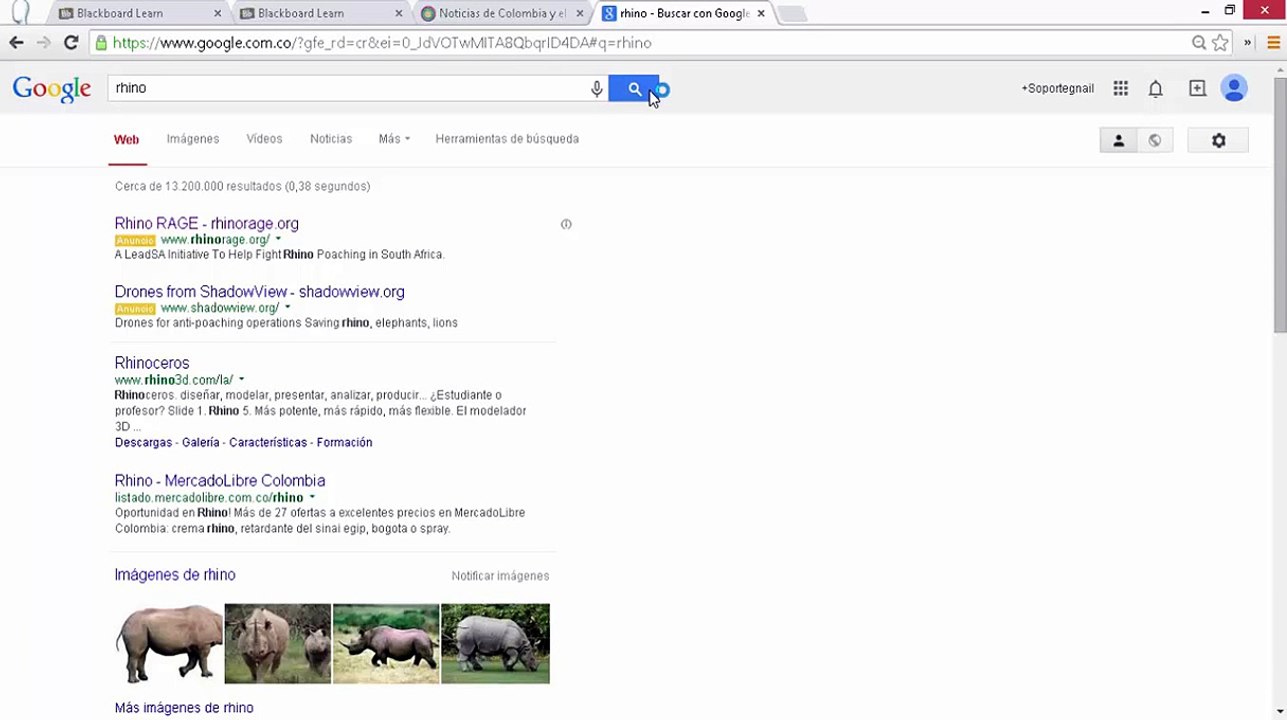Click the ad info icon beside Rhino RAGE
Screen dimensions: 1287x720
566,224
